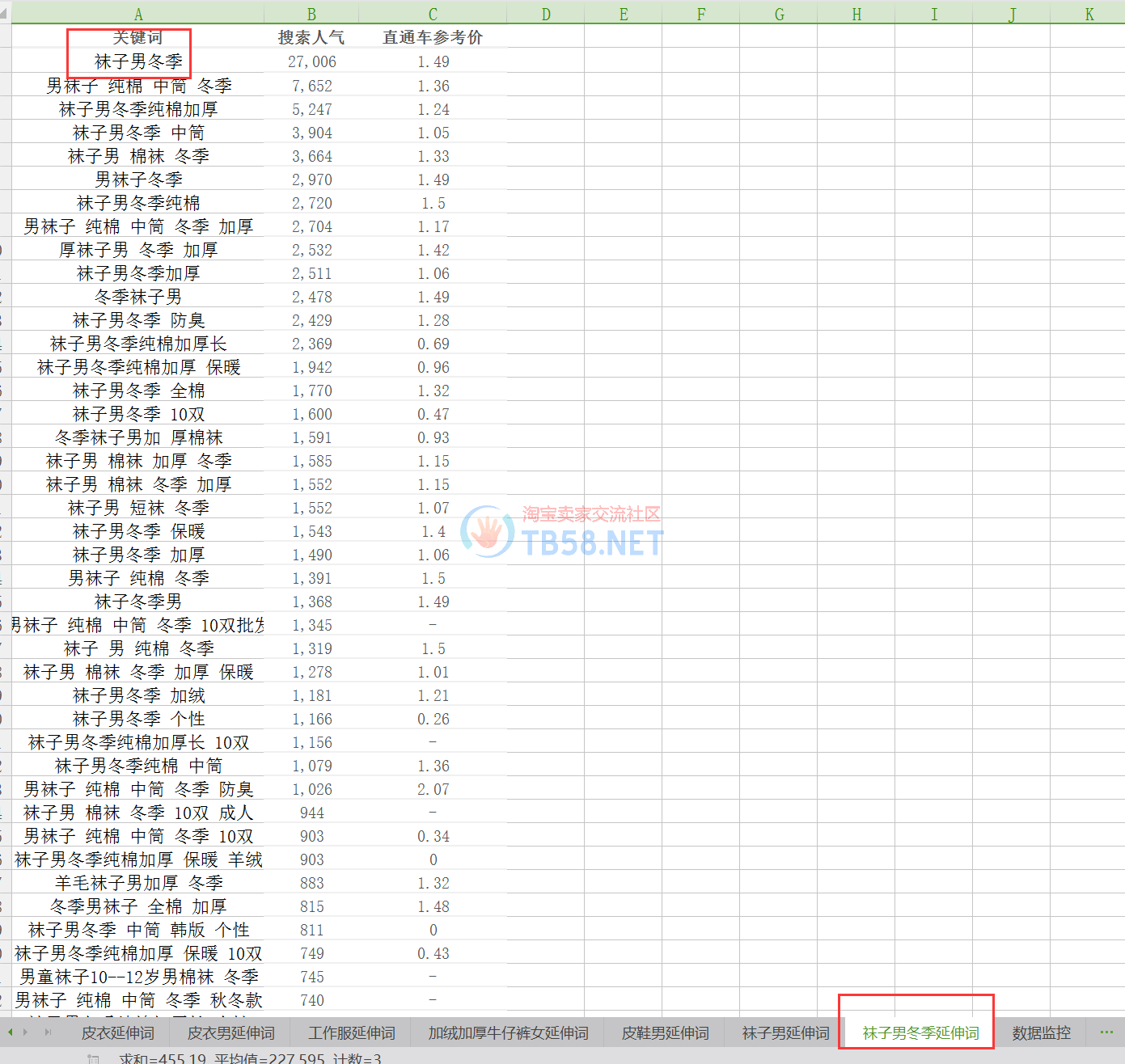Select the 工作服延伸词 sheet tab
Screen dimensions: 1125x1064
[352, 1033]
